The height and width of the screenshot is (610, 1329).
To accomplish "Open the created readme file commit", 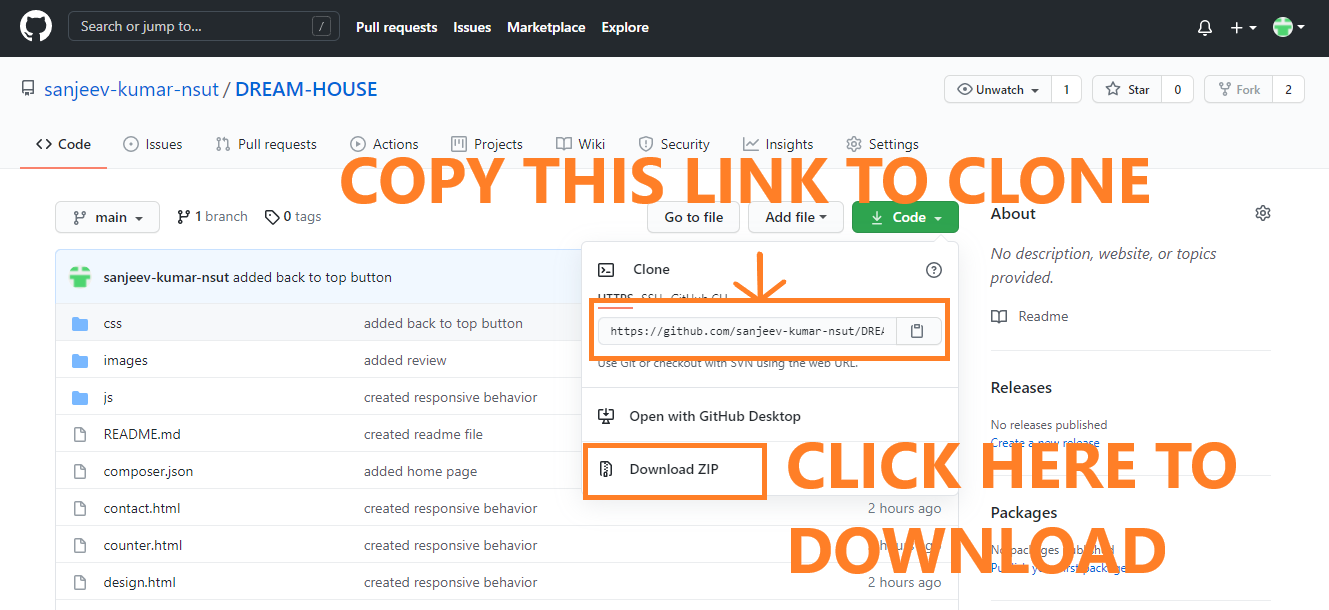I will 423,434.
